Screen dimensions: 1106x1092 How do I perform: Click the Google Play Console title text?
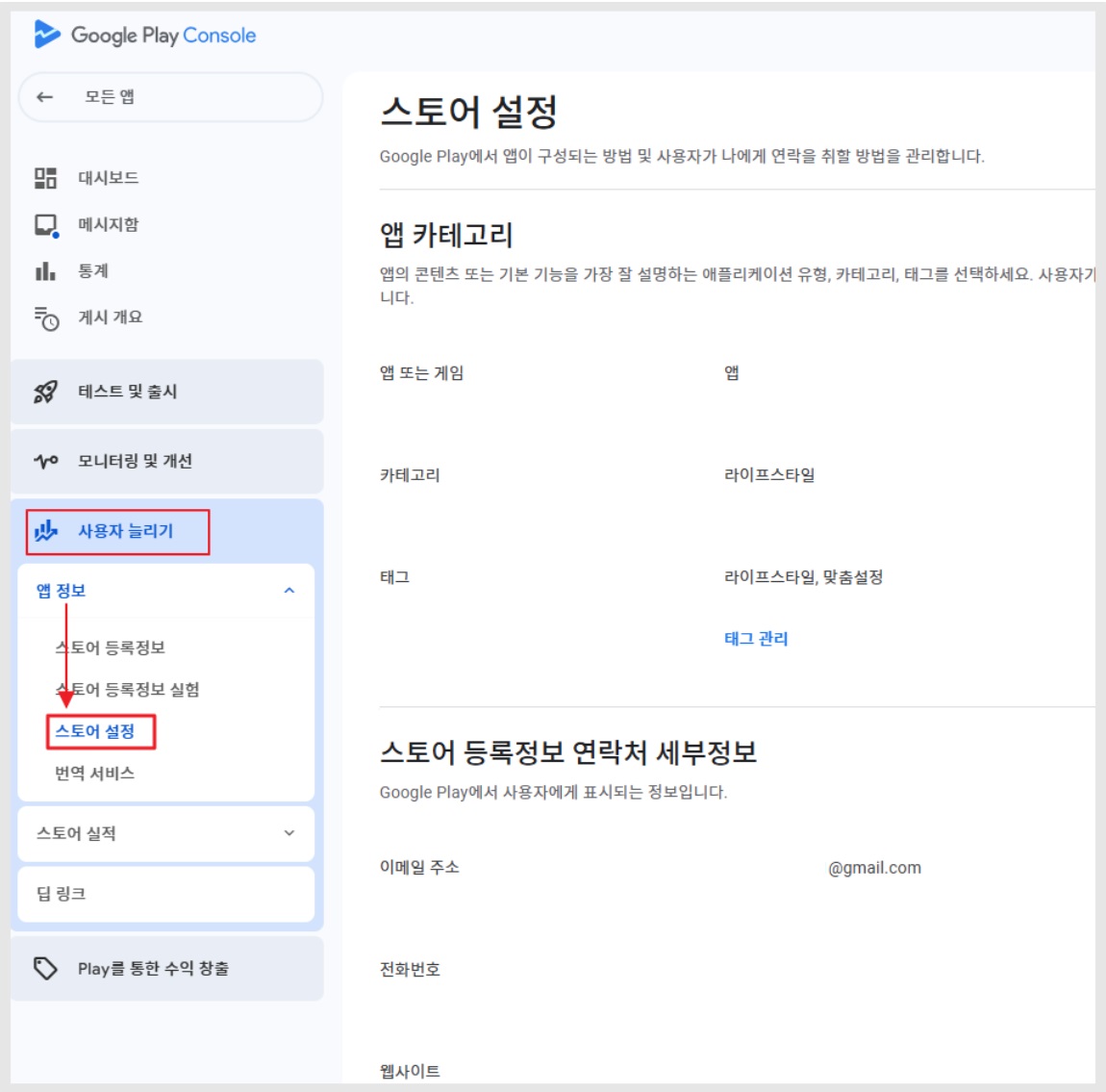click(x=163, y=36)
